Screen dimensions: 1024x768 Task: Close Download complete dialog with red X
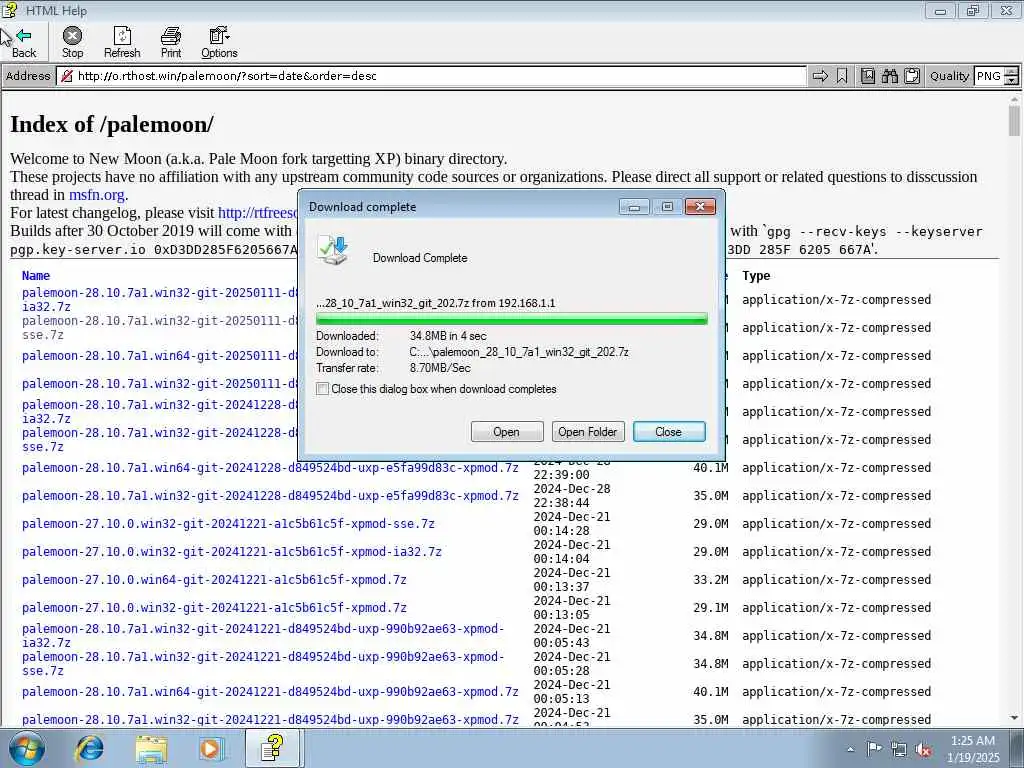click(700, 207)
